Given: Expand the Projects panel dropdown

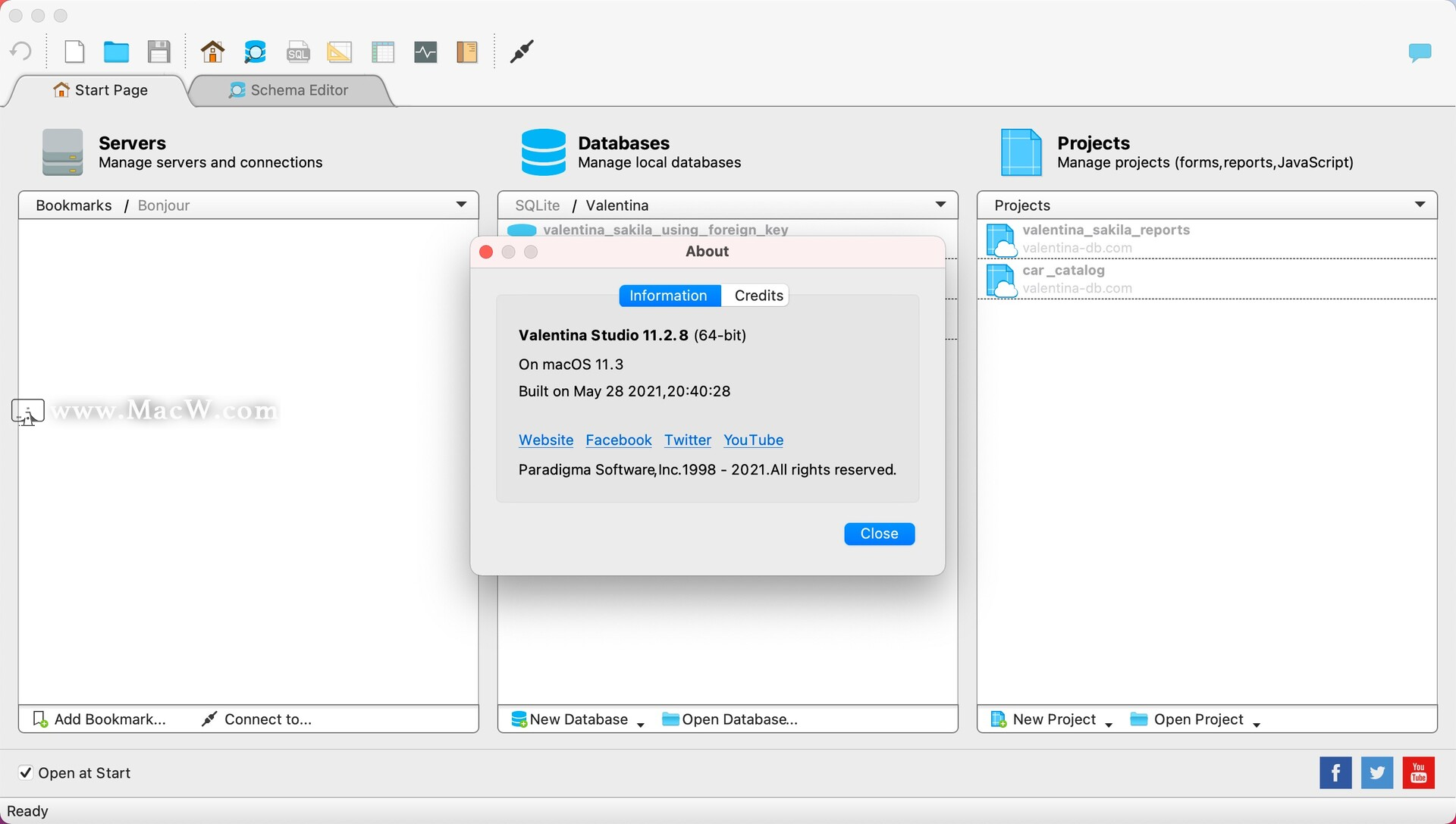Looking at the screenshot, I should tap(1421, 204).
